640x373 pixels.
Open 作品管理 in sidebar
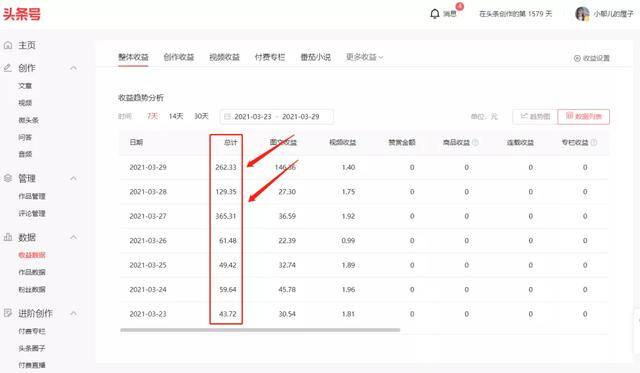coord(32,196)
